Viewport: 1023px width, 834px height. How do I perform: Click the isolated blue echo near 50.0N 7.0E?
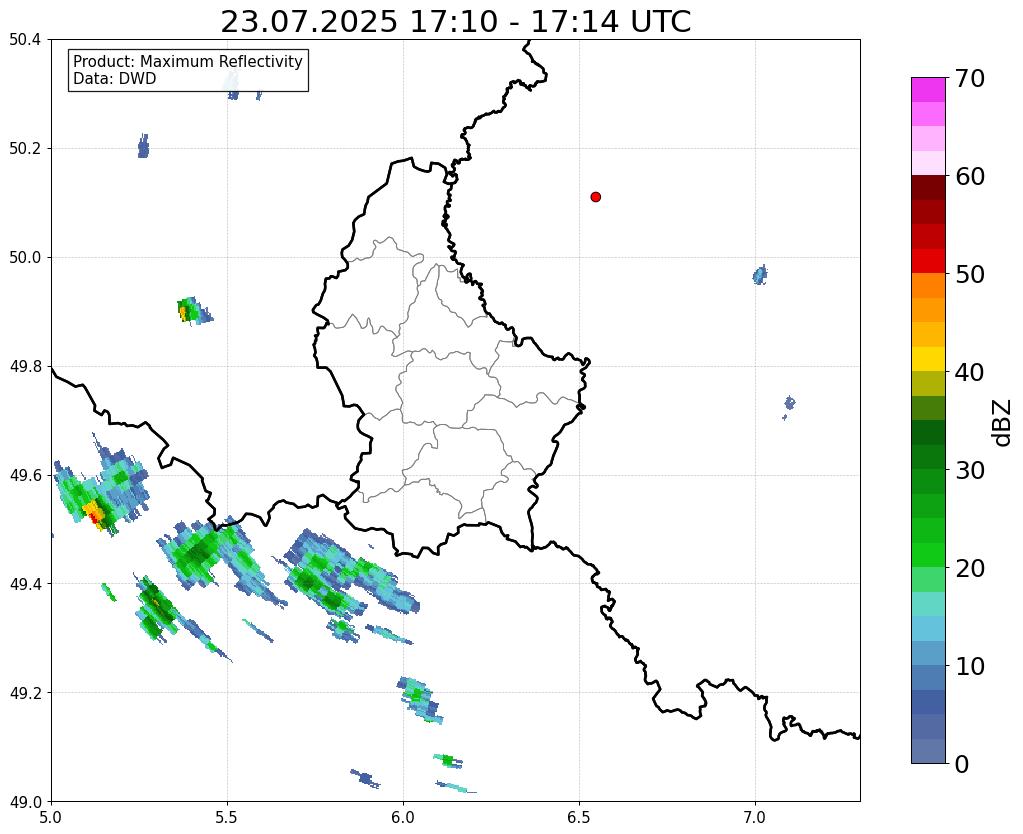tap(759, 275)
